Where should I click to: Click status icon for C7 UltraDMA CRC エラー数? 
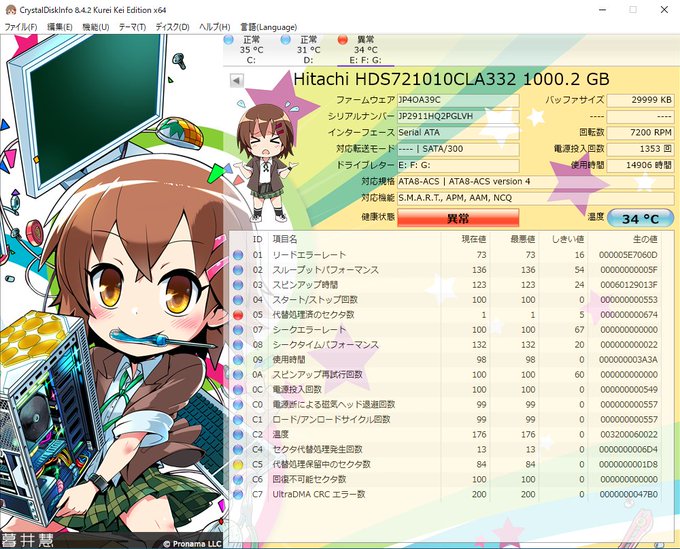tap(238, 494)
